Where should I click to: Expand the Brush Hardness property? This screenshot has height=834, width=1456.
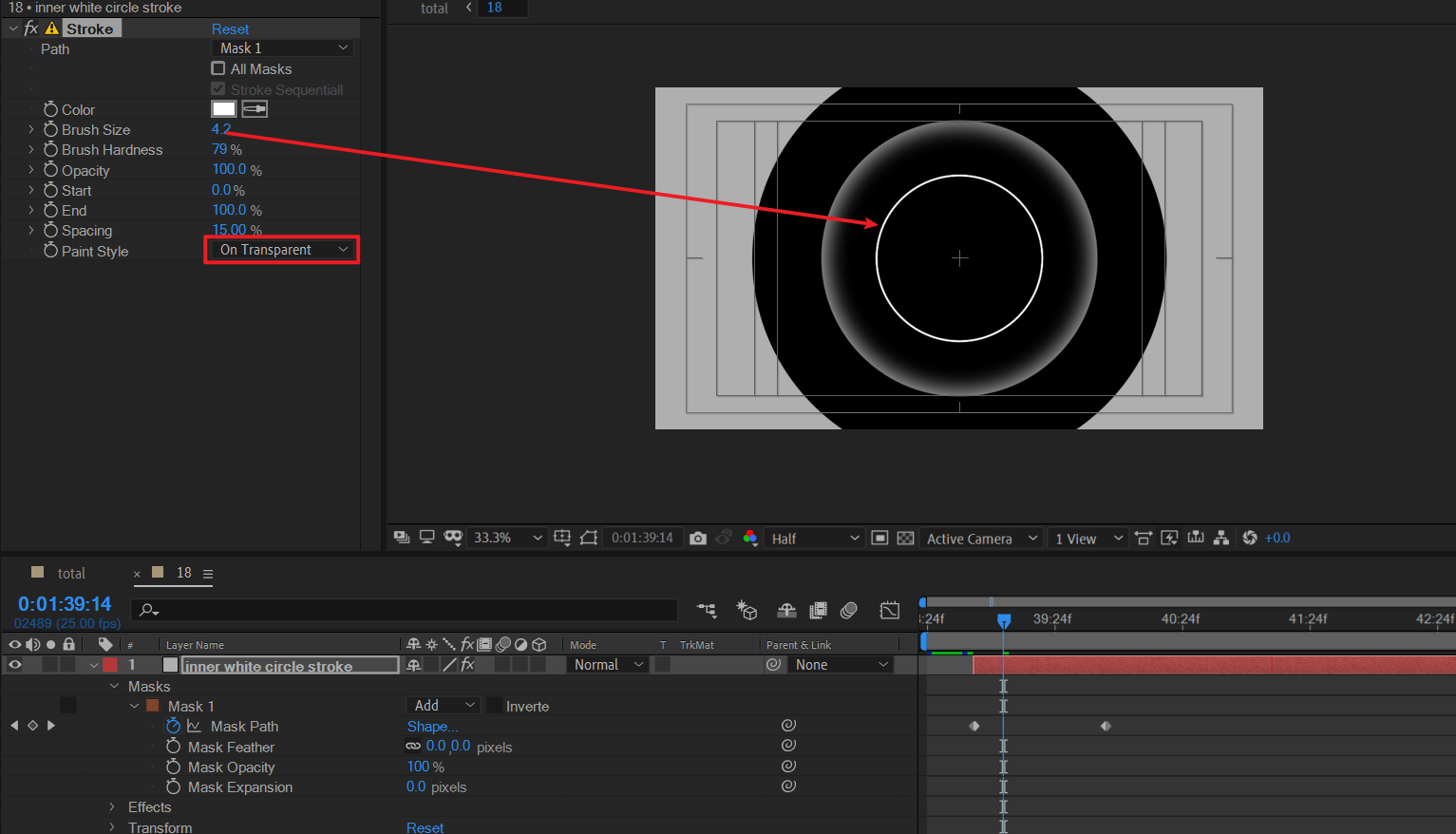(31, 149)
